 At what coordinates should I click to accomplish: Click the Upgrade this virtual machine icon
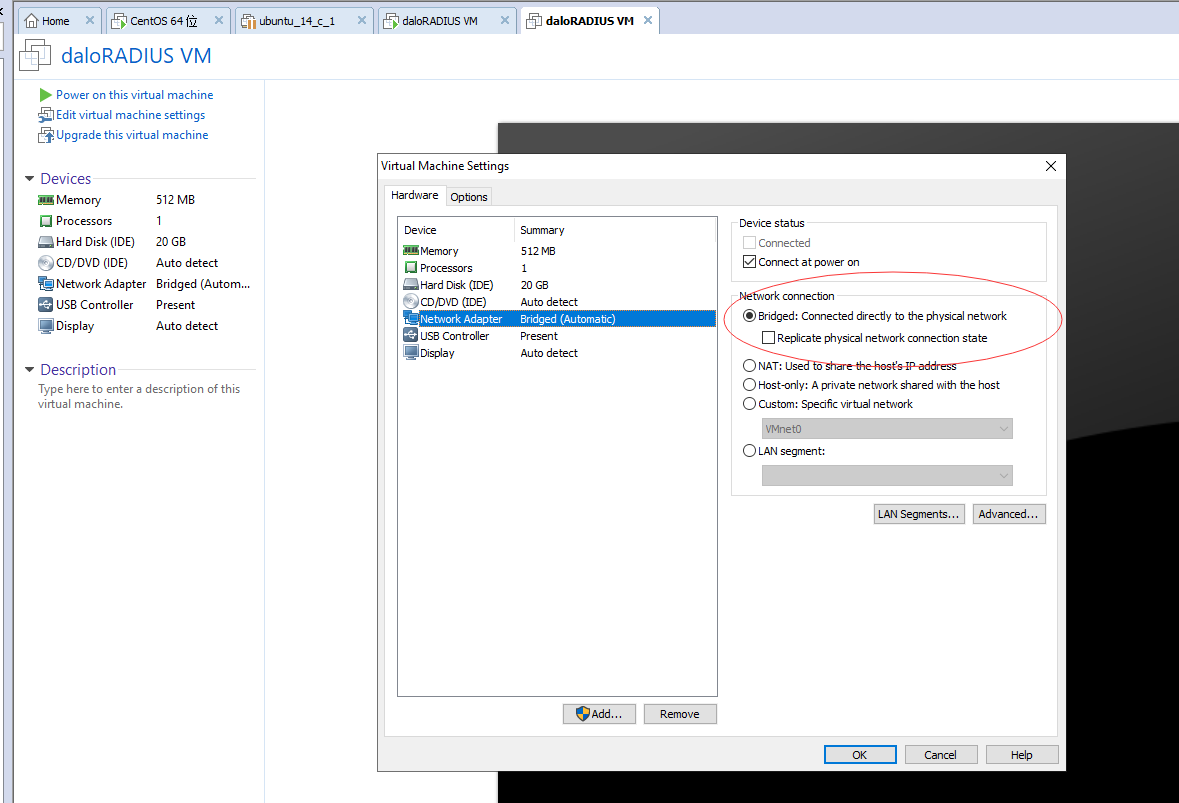(45, 135)
